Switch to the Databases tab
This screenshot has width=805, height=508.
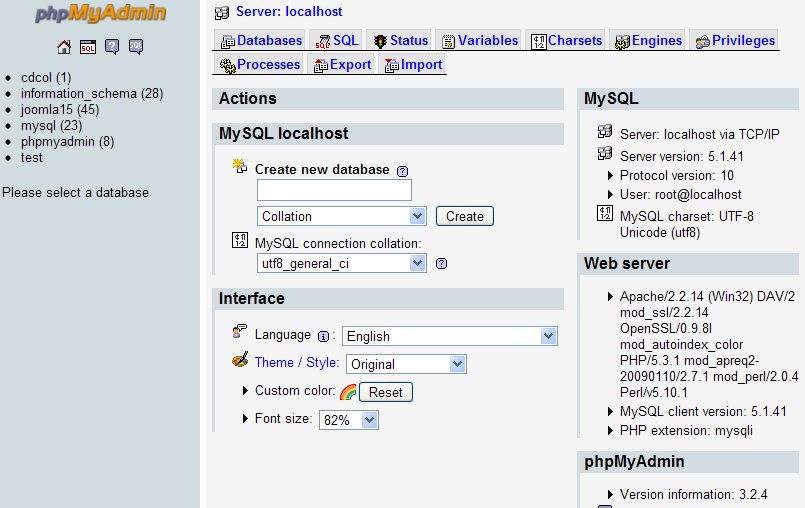pyautogui.click(x=261, y=41)
